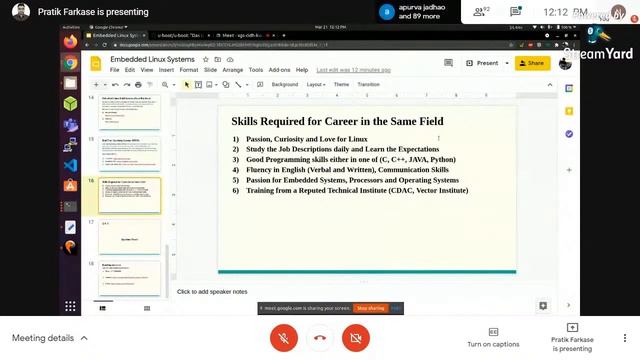The width and height of the screenshot is (640, 360).
Task: Click the Transition toolbar button
Action: (x=369, y=84)
